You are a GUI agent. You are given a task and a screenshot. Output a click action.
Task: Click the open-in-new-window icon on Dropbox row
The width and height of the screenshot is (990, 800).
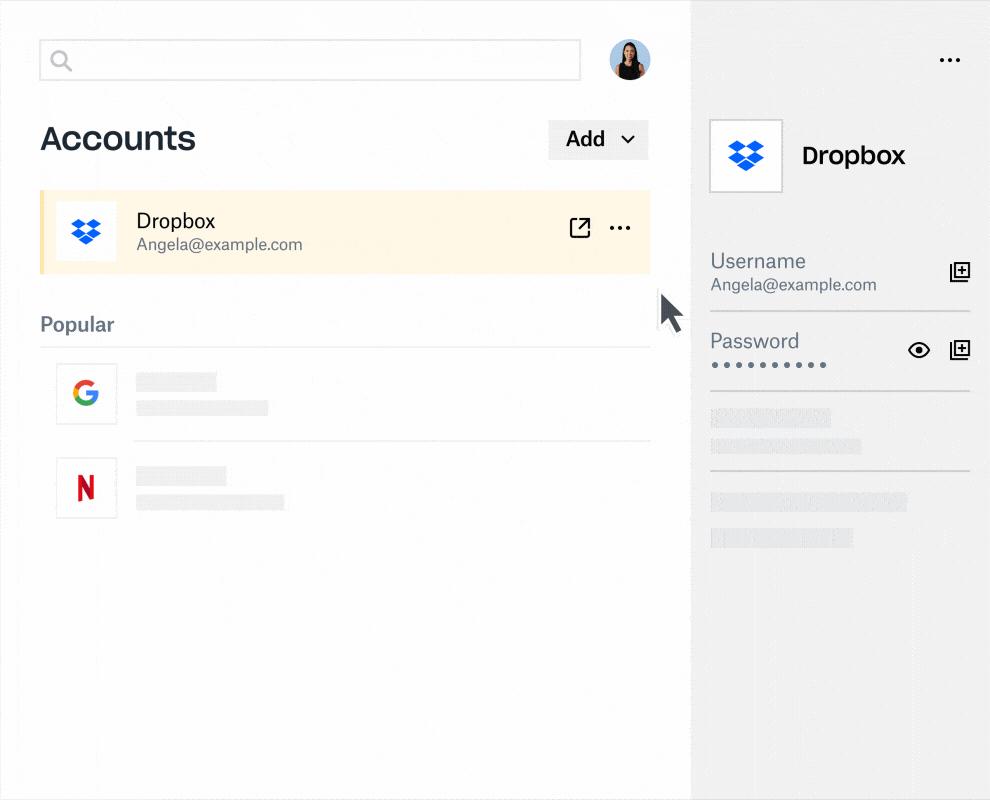[x=580, y=228]
